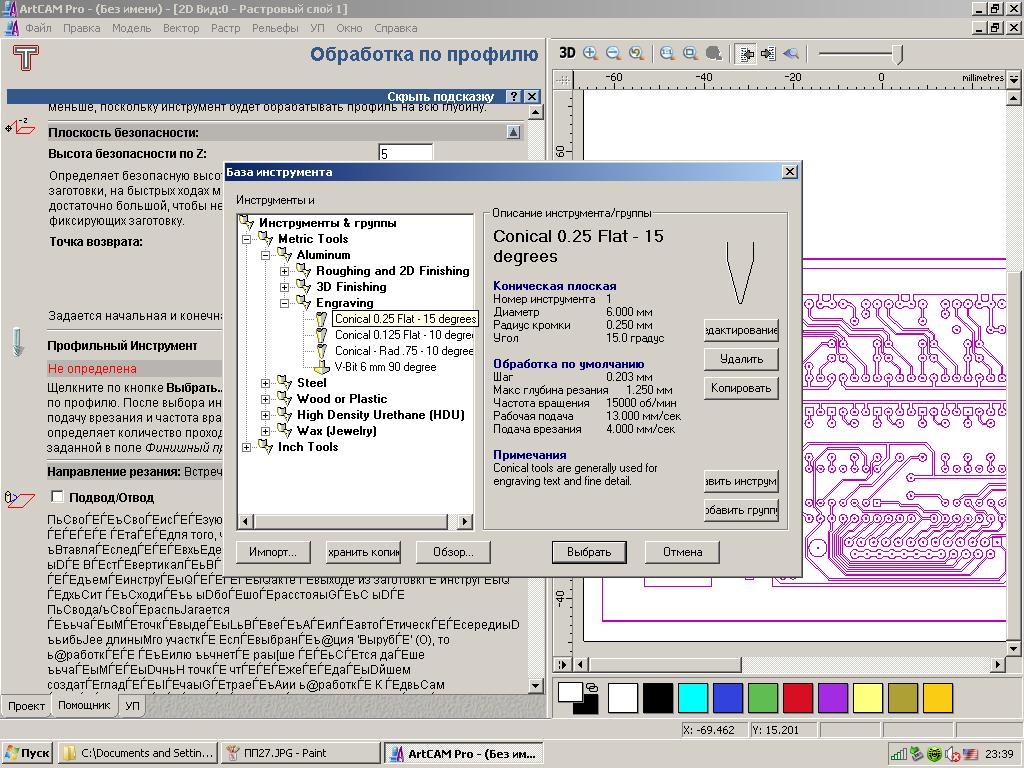Select Conical 0.25 Flat - 15 degrees
This screenshot has height=768, width=1024.
point(406,319)
